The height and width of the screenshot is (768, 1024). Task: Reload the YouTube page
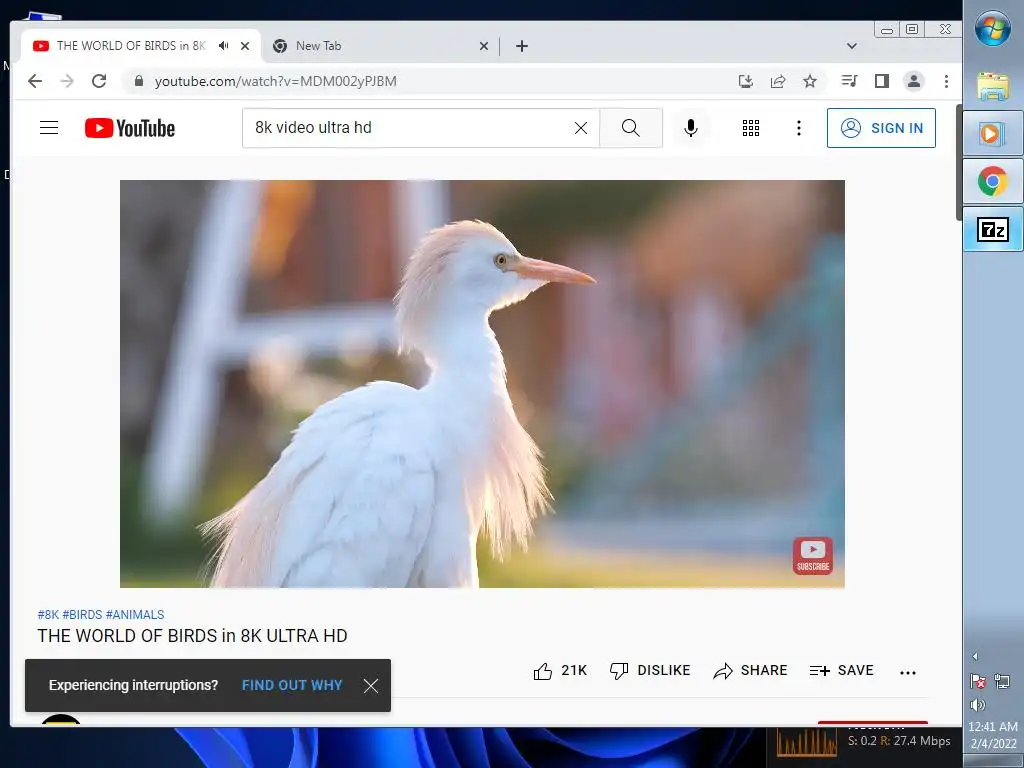click(x=99, y=81)
